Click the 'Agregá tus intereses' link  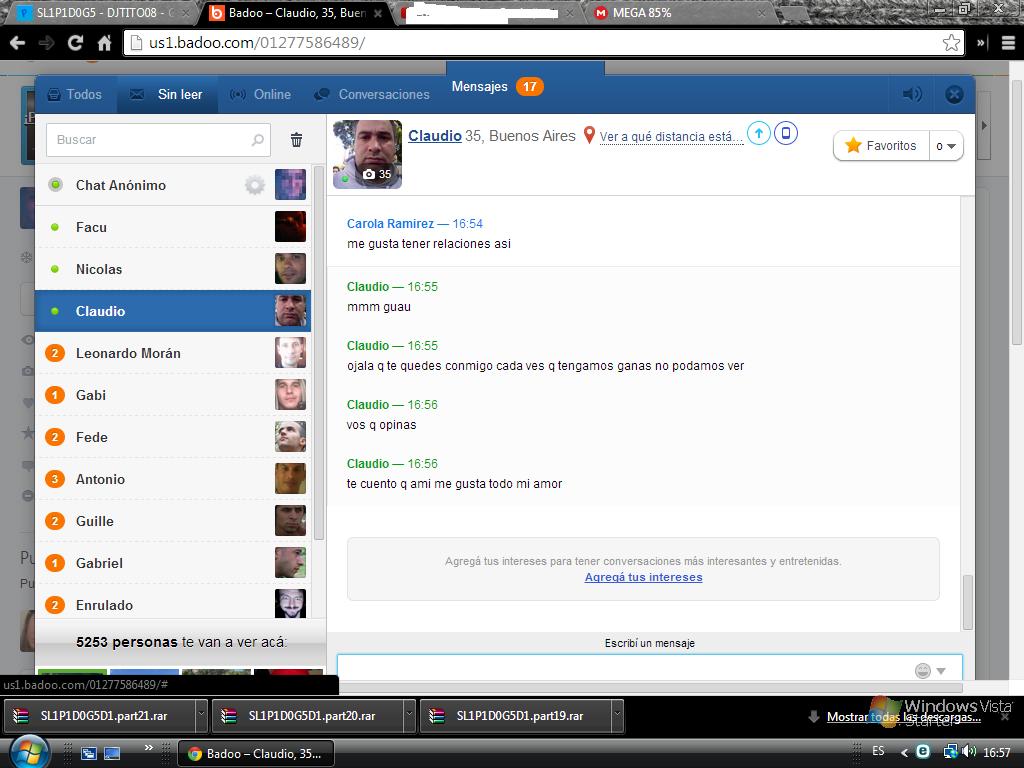643,577
